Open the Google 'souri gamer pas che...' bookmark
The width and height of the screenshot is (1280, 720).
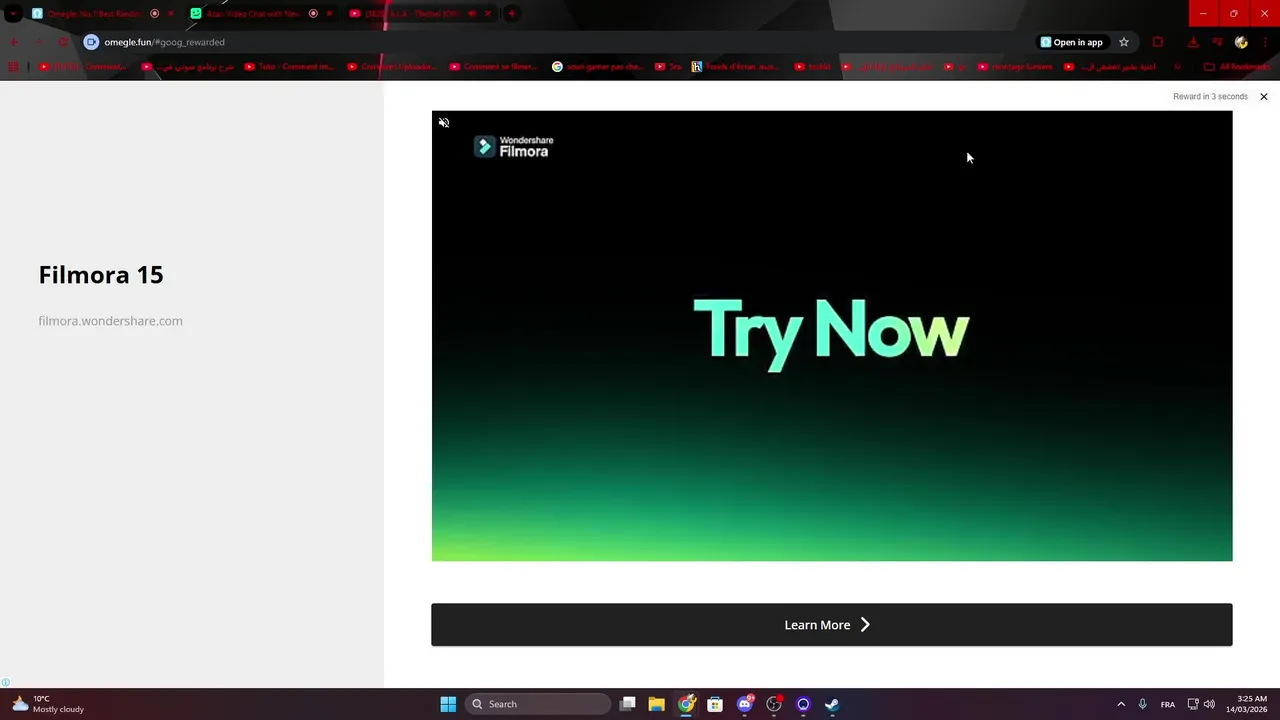click(x=597, y=67)
